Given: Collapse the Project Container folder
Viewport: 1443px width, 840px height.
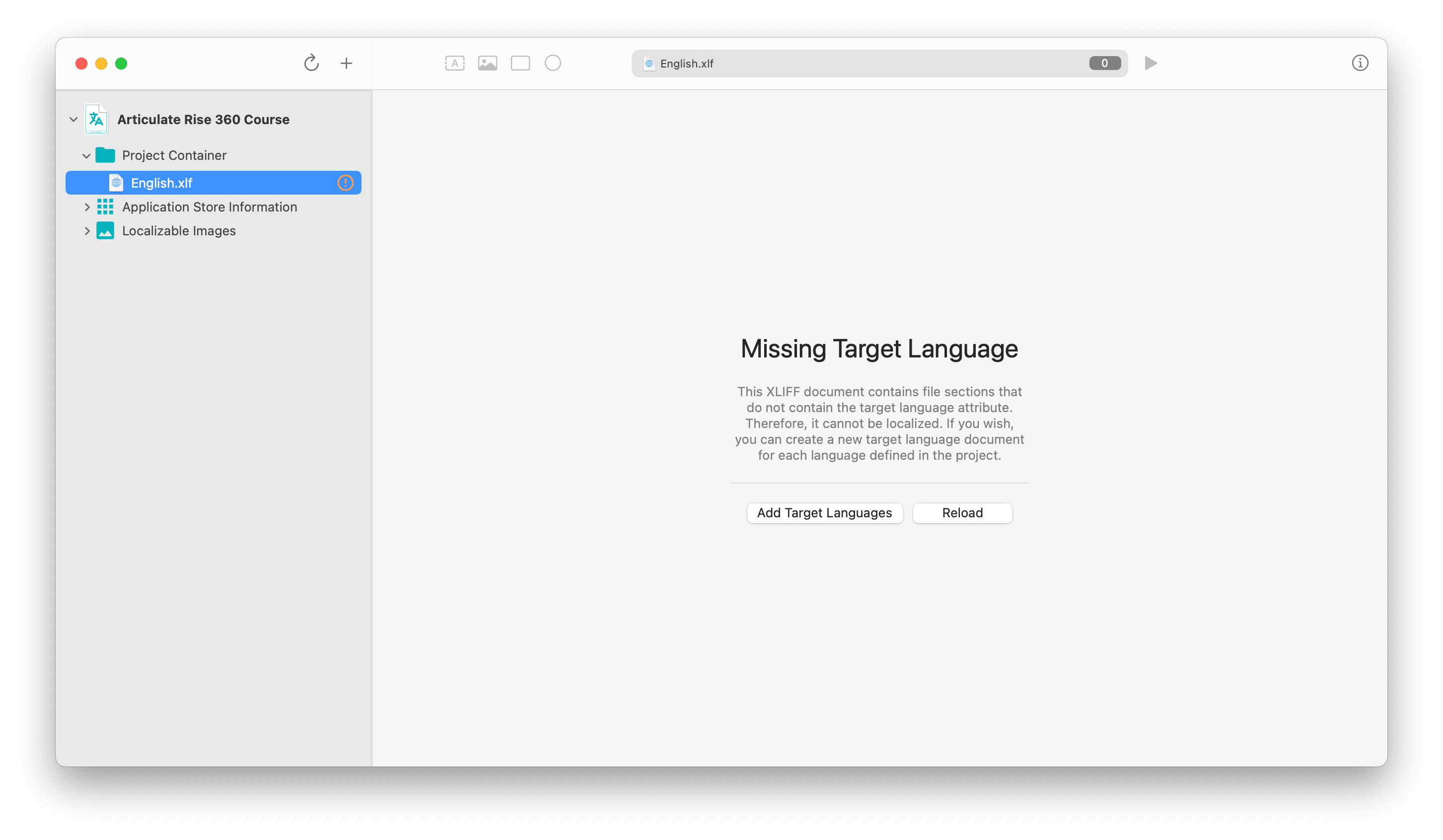Looking at the screenshot, I should pyautogui.click(x=86, y=156).
